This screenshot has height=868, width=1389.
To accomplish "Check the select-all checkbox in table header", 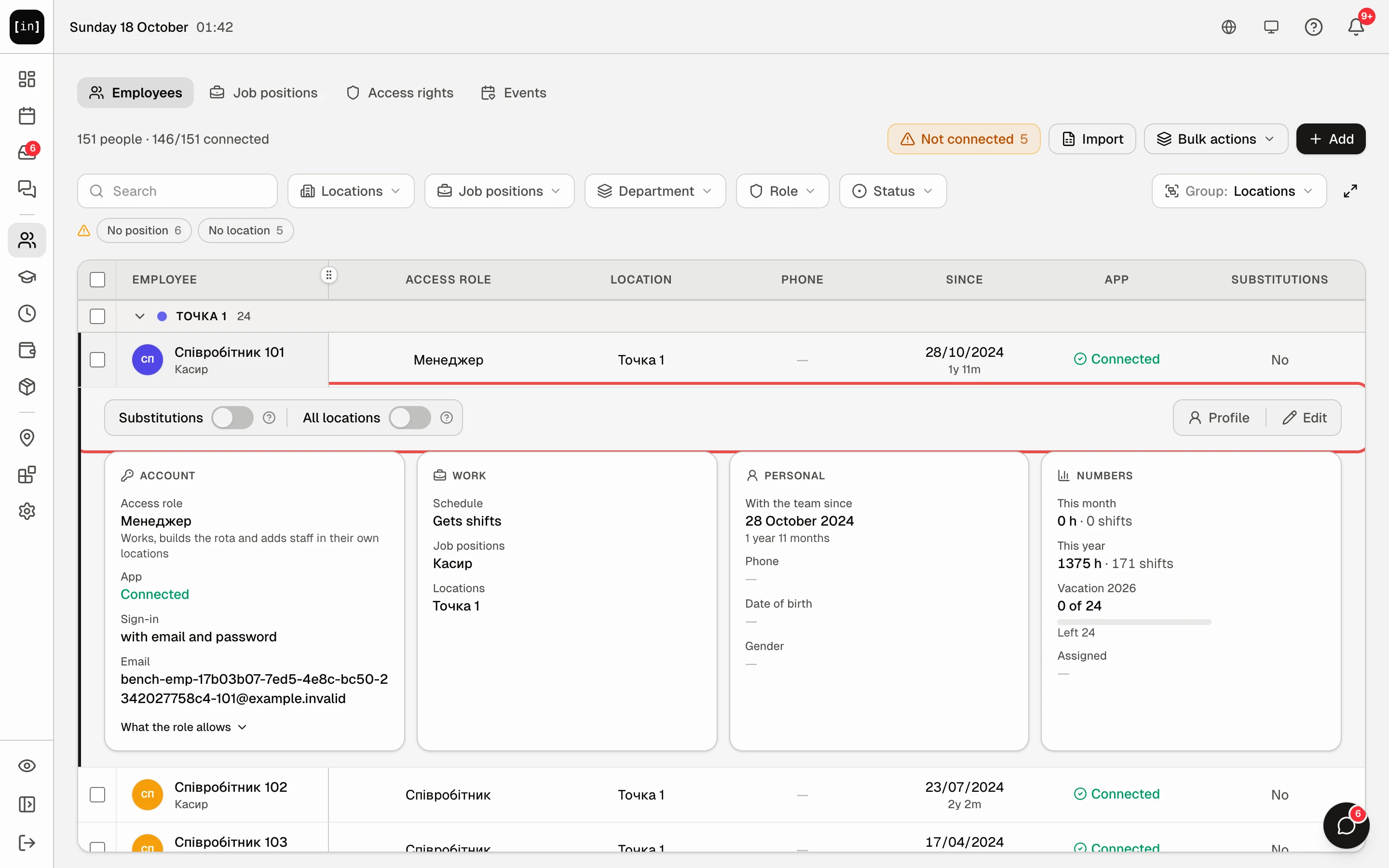I will [x=97, y=280].
